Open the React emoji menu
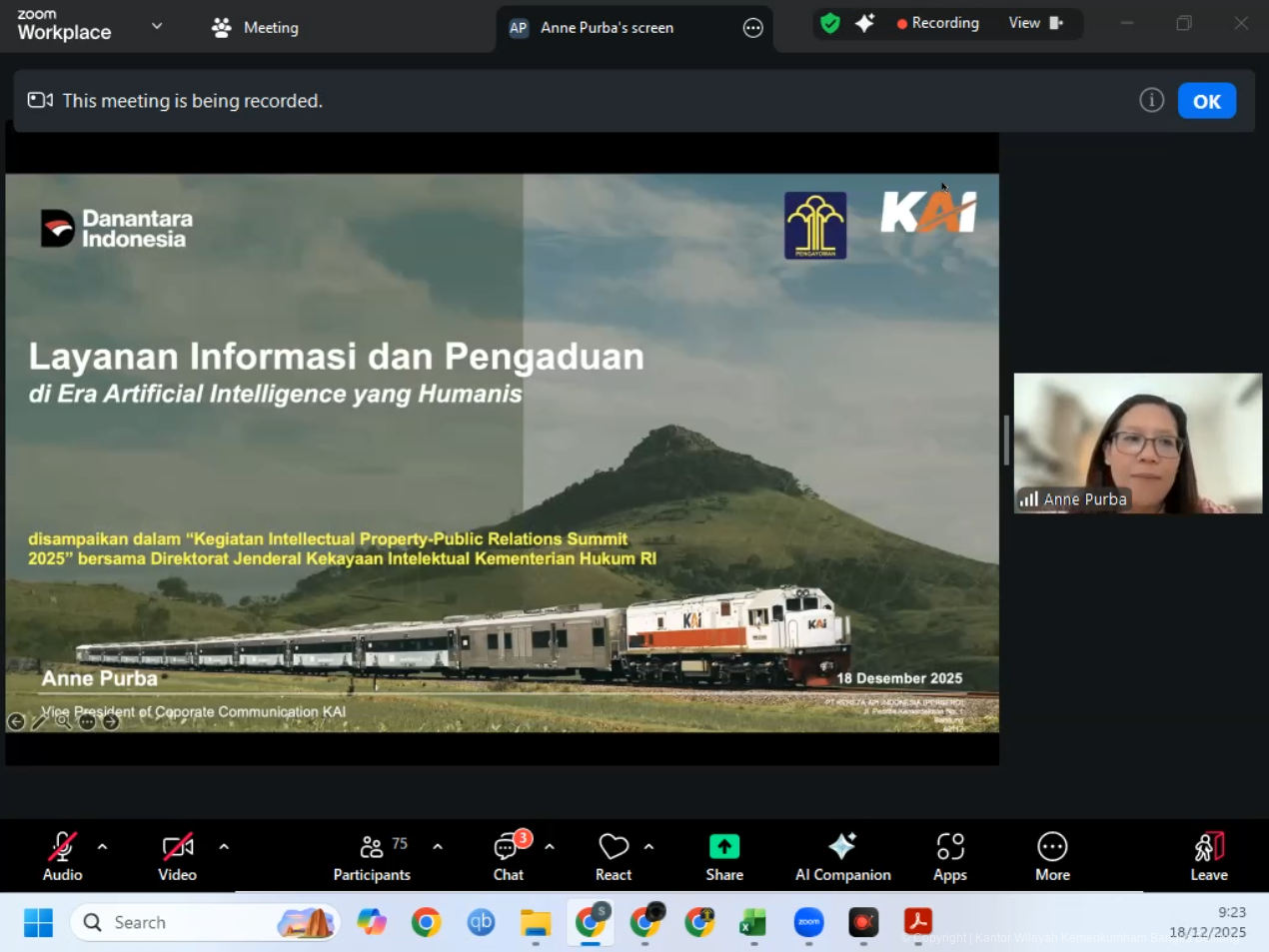Image resolution: width=1269 pixels, height=952 pixels. pyautogui.click(x=613, y=856)
